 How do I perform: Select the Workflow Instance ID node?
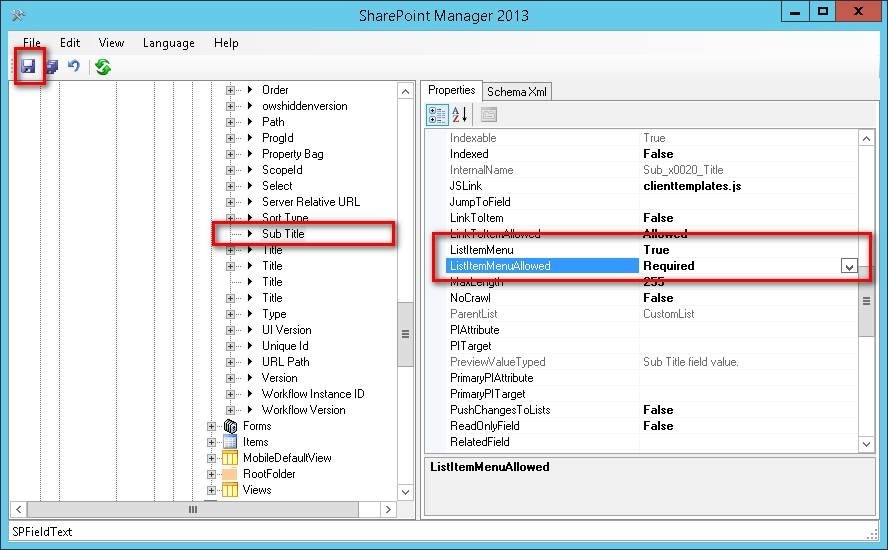[x=313, y=394]
